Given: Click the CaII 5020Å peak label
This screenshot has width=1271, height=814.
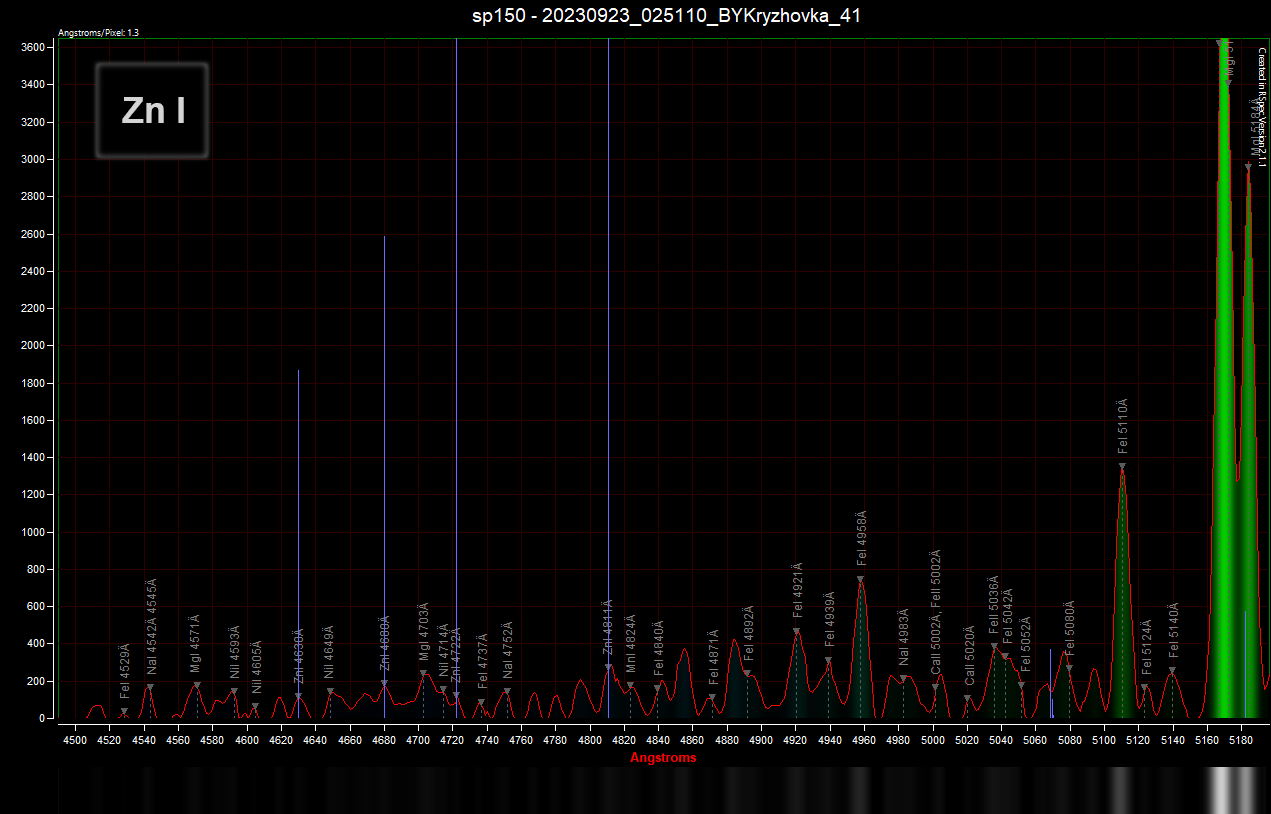Looking at the screenshot, I should 968,655.
